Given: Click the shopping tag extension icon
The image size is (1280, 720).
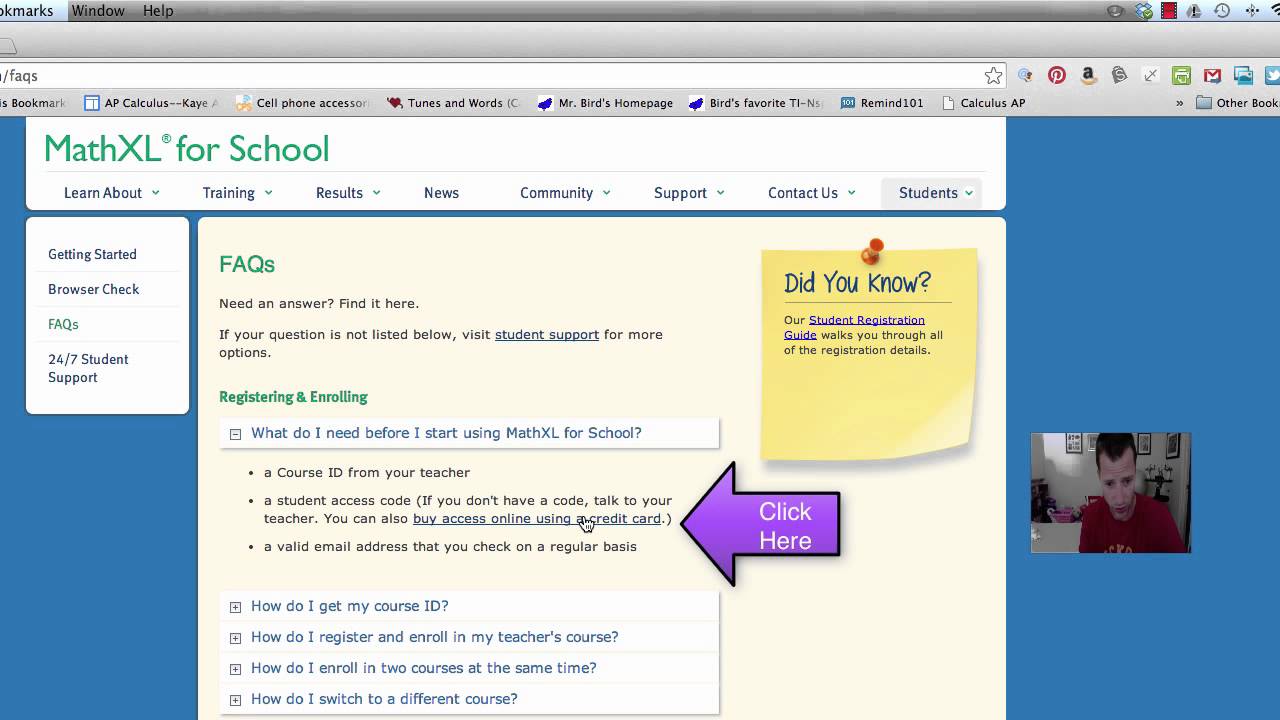Looking at the screenshot, I should (1119, 75).
